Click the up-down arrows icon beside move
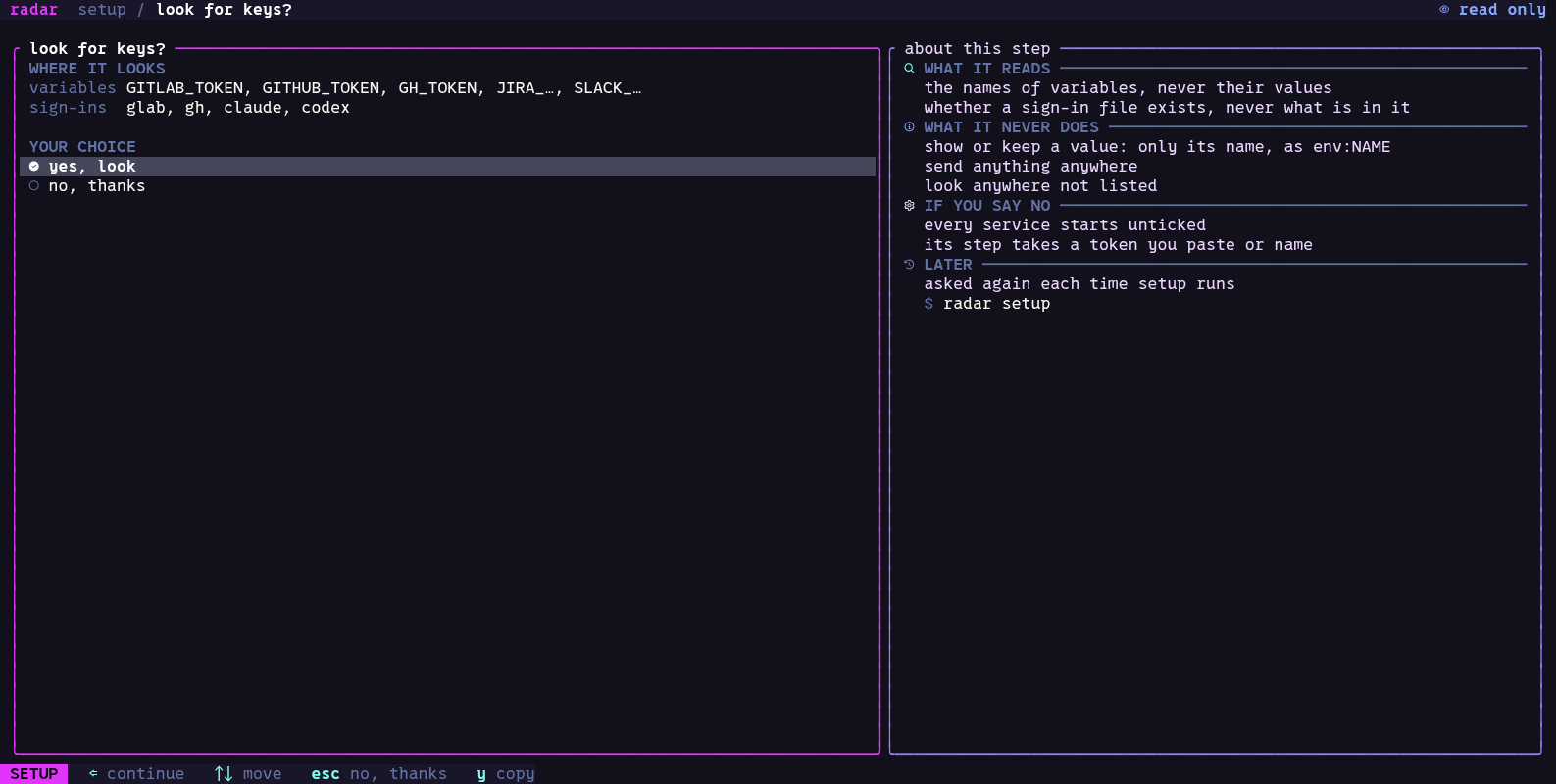Screen dimensions: 1556x784 click(x=224, y=774)
